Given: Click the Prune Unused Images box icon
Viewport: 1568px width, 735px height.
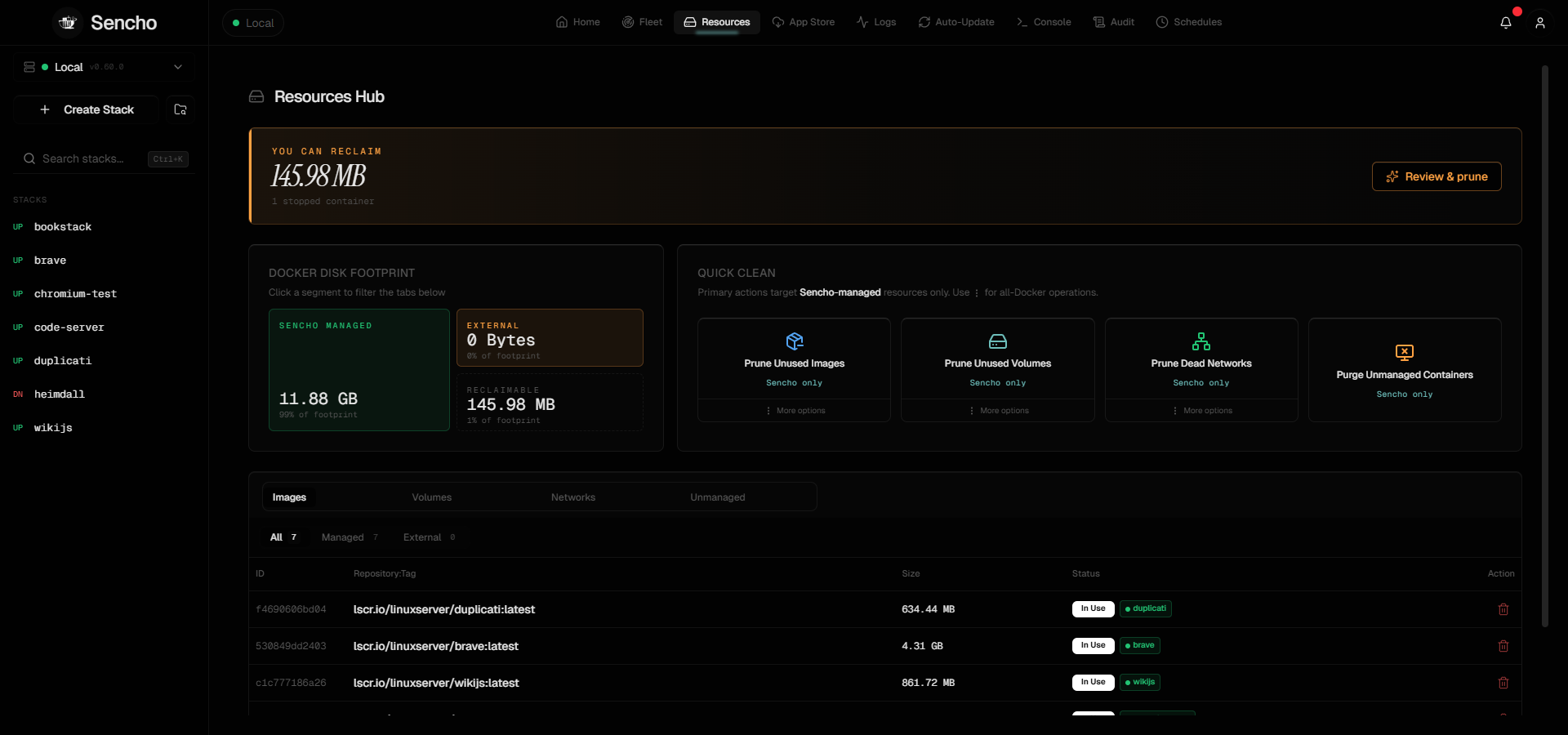Looking at the screenshot, I should pyautogui.click(x=795, y=341).
